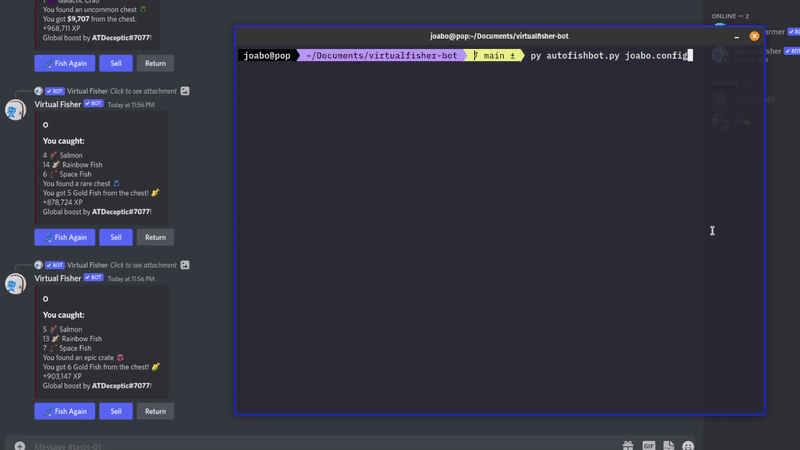
Task: Click 'You got 6 Gold Fish from the chest!'
Action: [95, 367]
